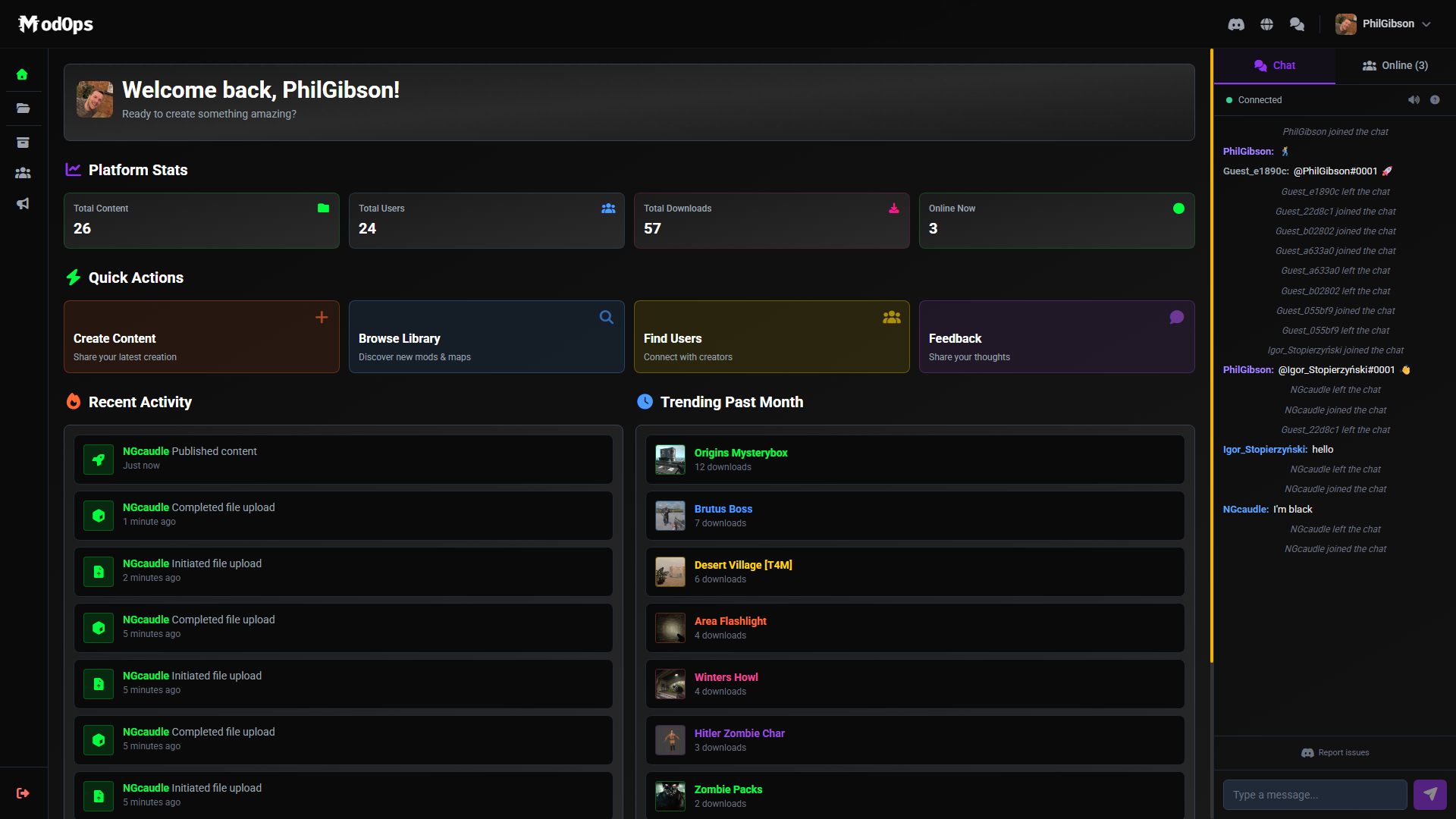Click the megaphone announcements icon in the sidebar
This screenshot has height=819, width=1456.
(24, 203)
